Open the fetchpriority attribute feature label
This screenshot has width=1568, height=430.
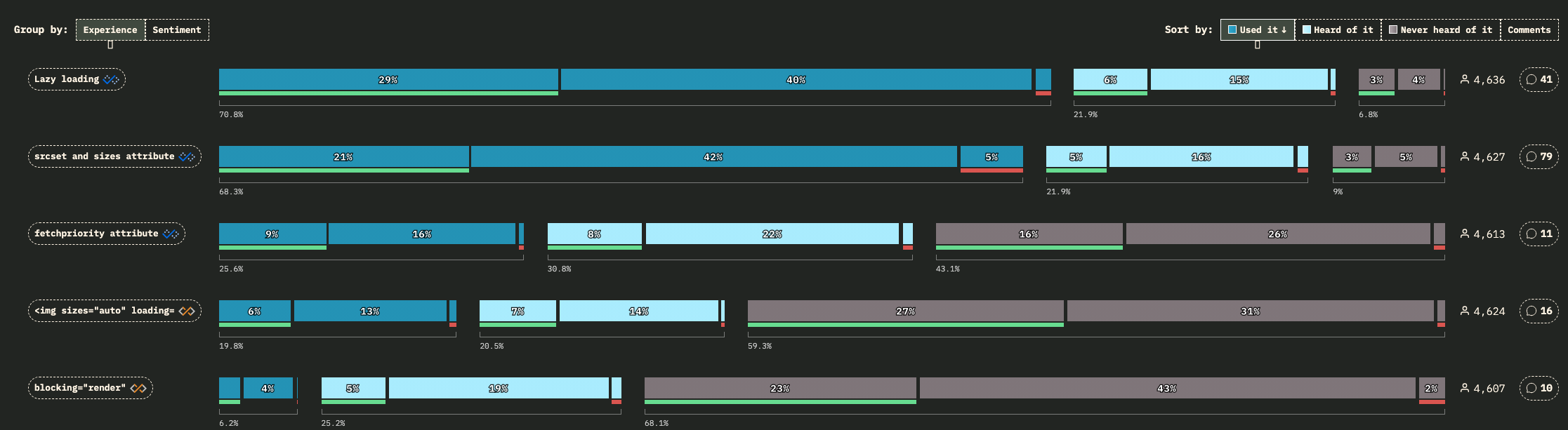[x=96, y=234]
